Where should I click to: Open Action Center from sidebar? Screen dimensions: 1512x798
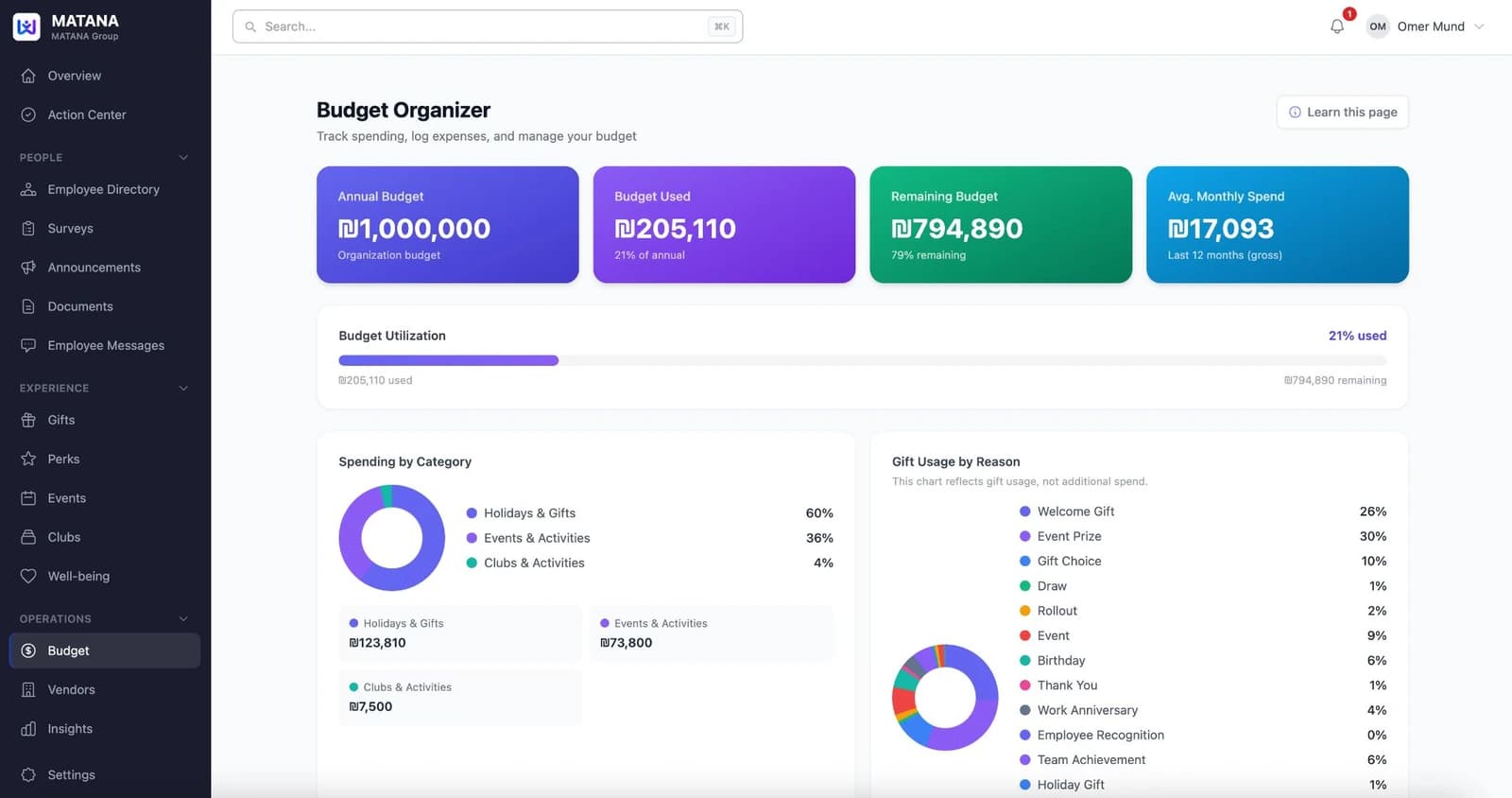(105, 114)
